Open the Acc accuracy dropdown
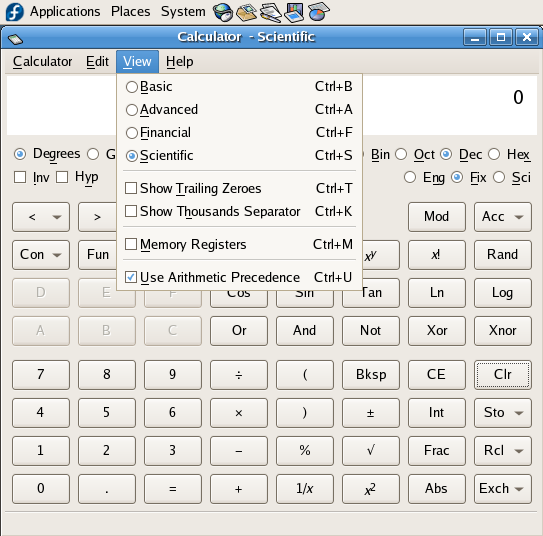The image size is (543, 536). [x=503, y=217]
